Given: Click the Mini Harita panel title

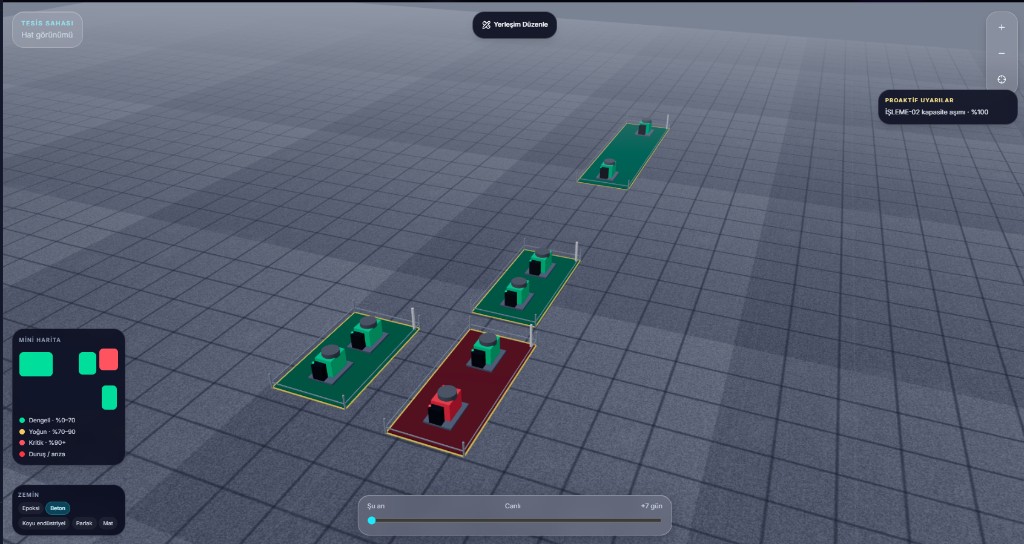Looking at the screenshot, I should tap(39, 340).
